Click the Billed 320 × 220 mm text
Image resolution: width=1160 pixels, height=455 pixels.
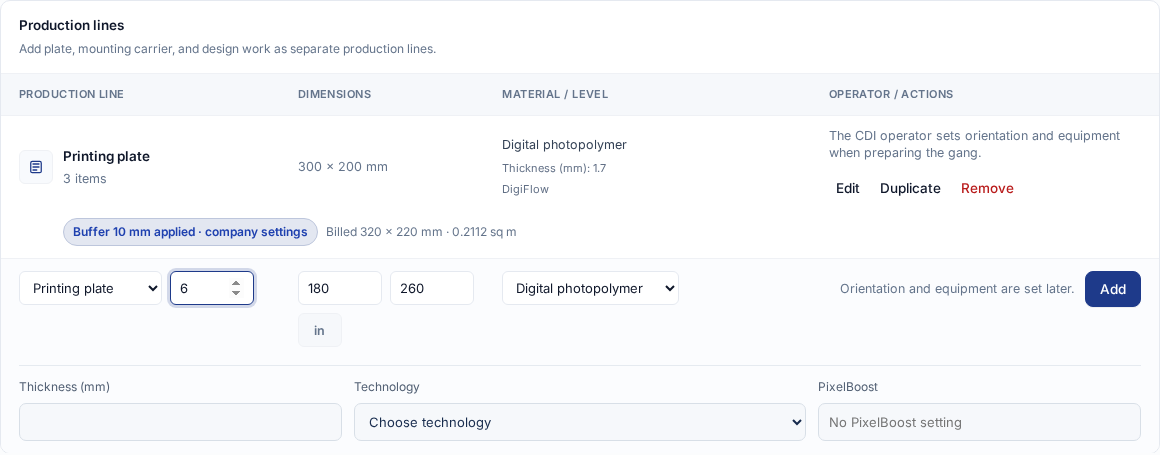click(421, 232)
